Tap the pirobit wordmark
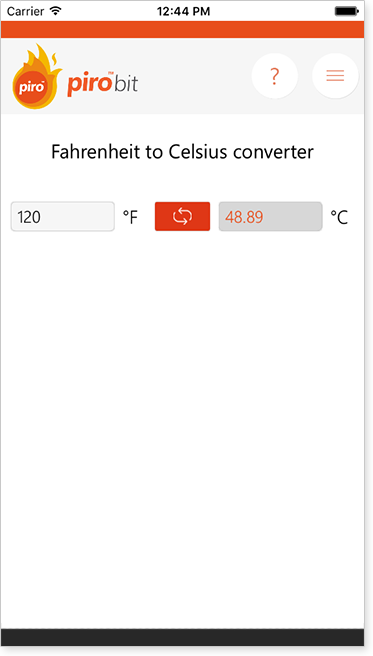 (x=102, y=84)
